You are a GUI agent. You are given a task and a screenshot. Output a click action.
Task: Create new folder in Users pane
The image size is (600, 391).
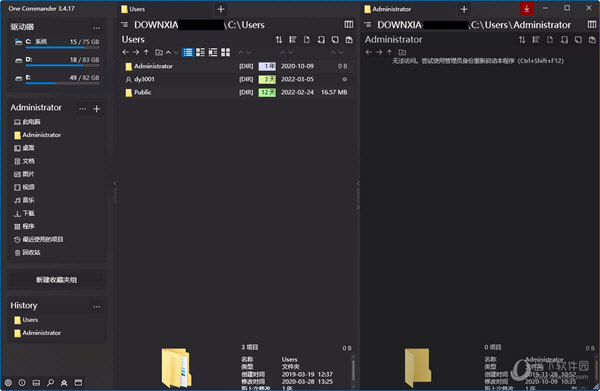(x=159, y=52)
